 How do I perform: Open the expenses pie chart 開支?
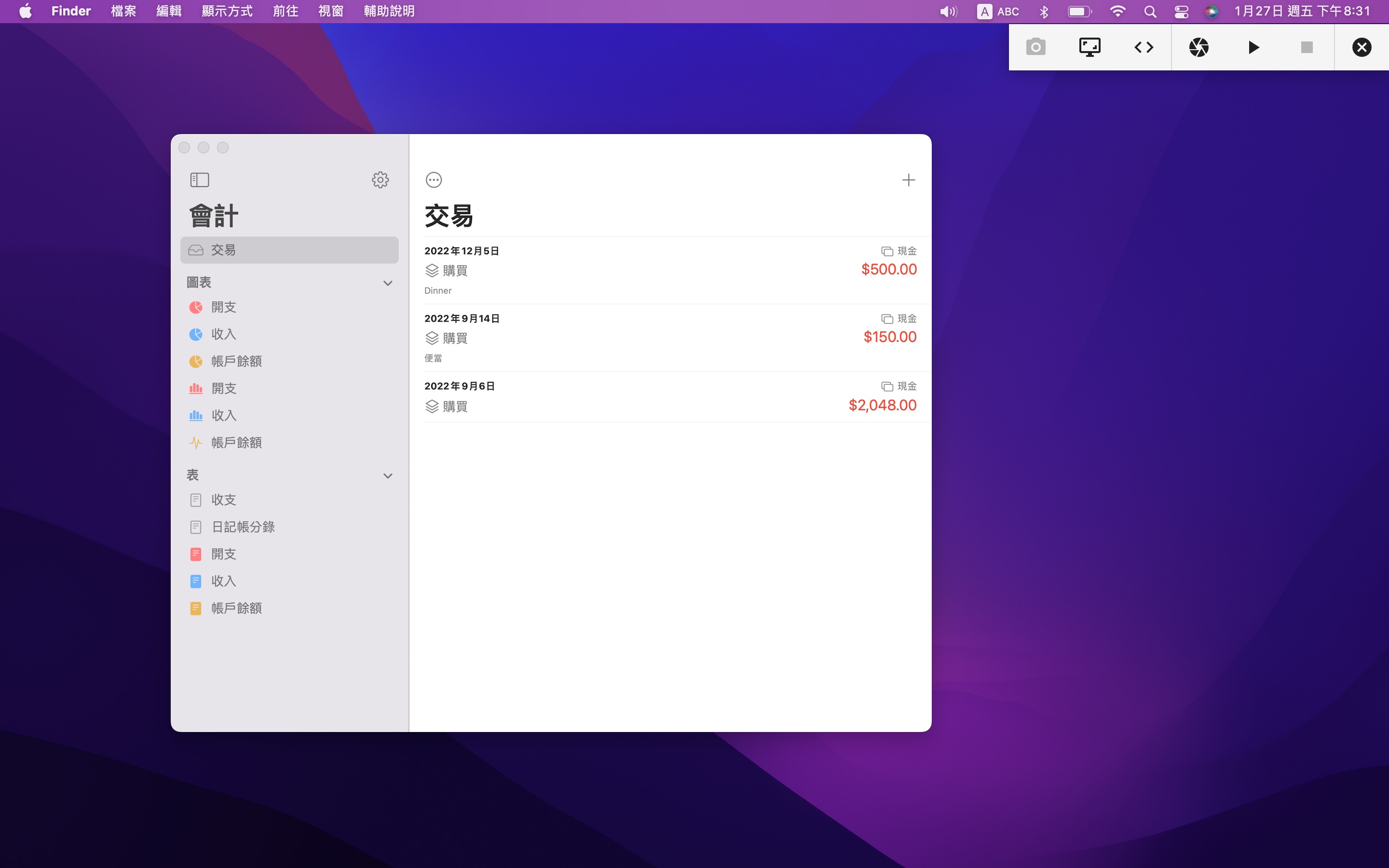(223, 307)
